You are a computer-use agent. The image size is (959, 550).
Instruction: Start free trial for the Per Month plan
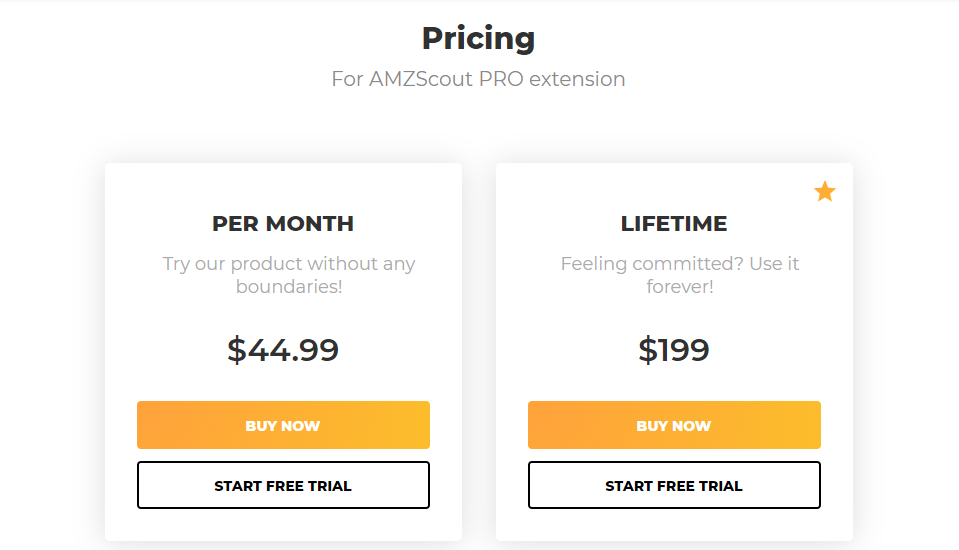pos(283,485)
